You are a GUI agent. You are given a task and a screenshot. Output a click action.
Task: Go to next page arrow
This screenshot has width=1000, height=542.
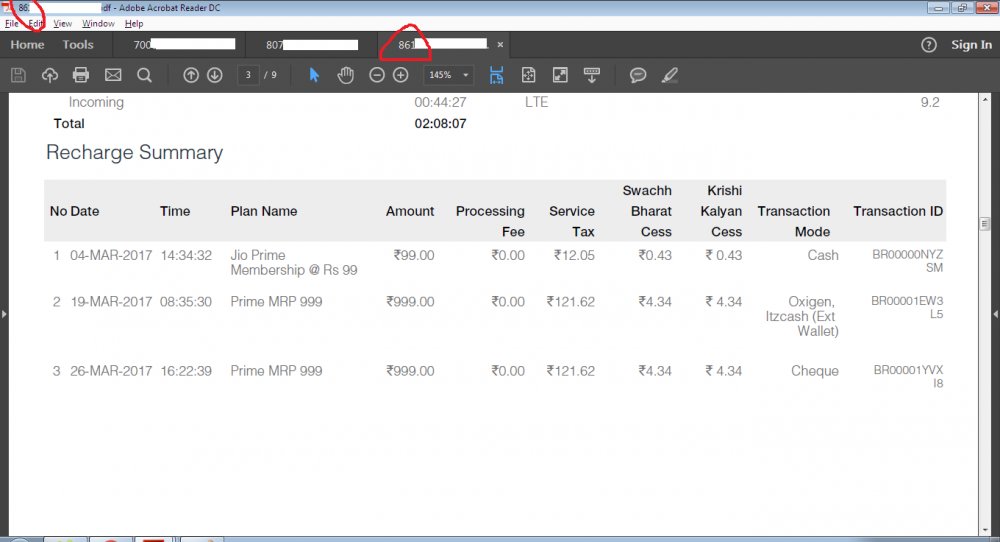tap(214, 75)
